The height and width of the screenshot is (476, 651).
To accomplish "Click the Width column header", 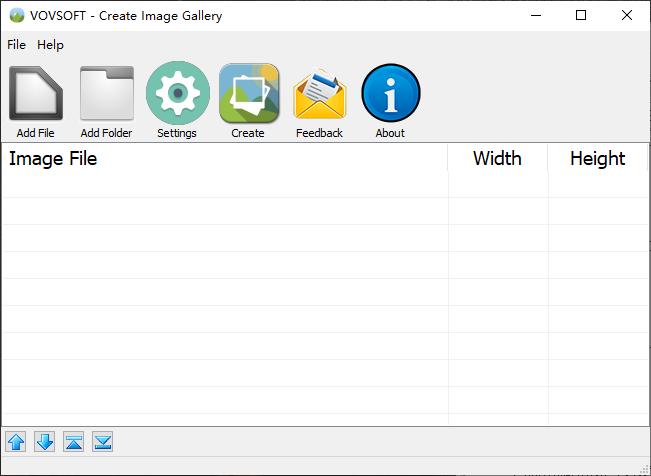I will [x=497, y=158].
